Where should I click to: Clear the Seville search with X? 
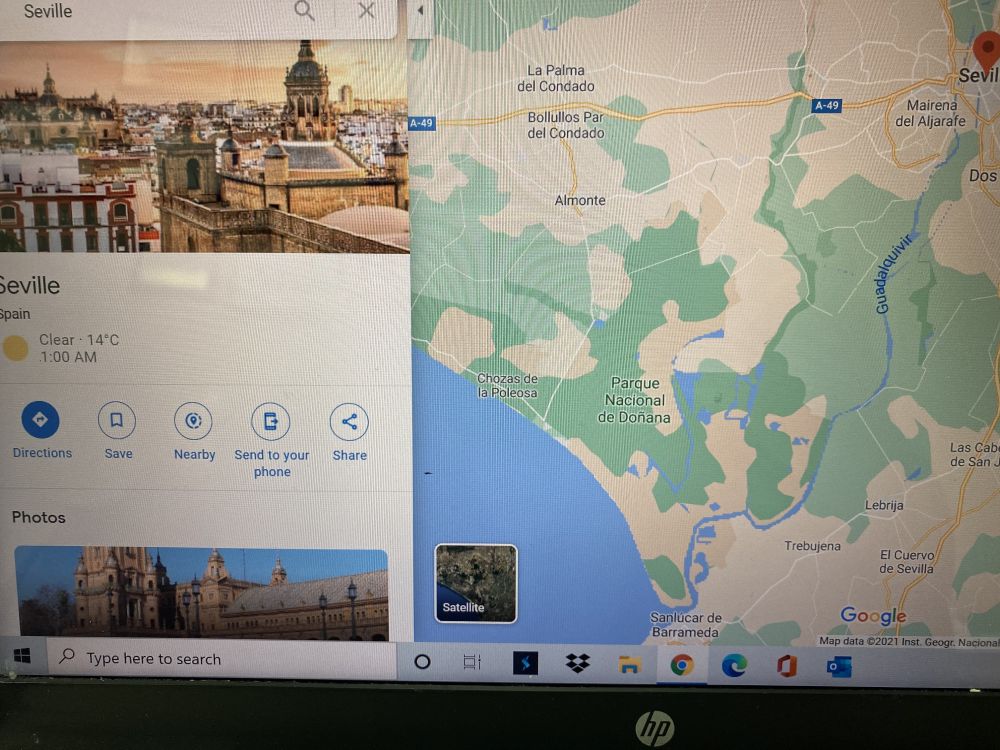coord(366,10)
